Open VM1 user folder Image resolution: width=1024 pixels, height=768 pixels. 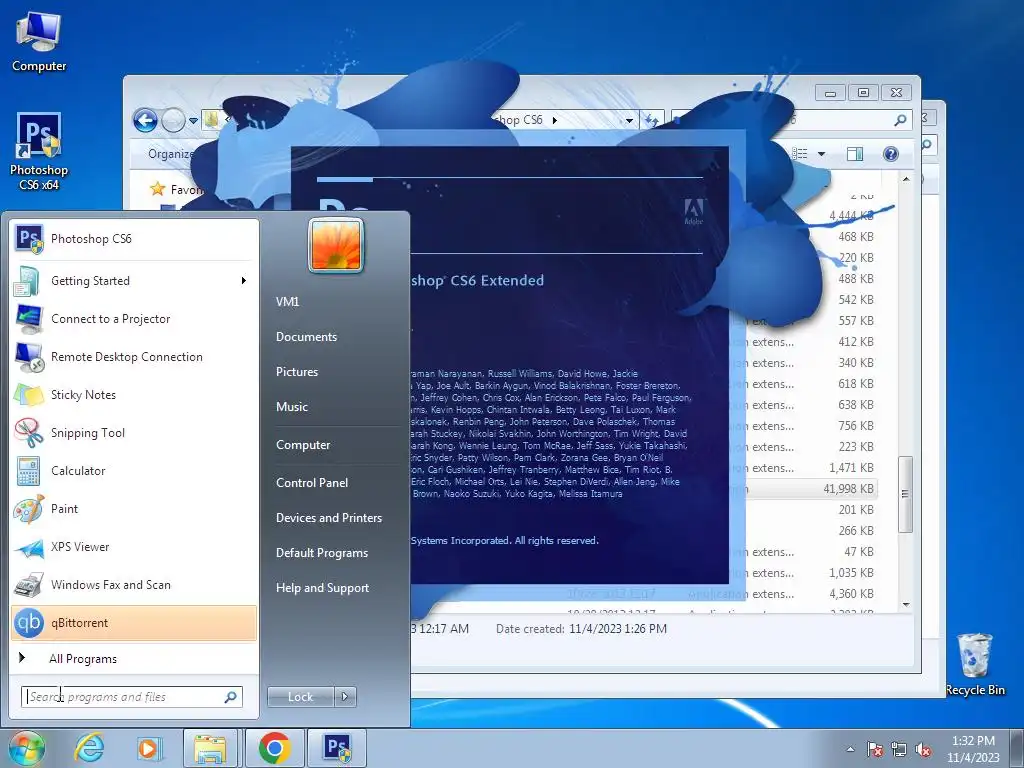tap(287, 302)
